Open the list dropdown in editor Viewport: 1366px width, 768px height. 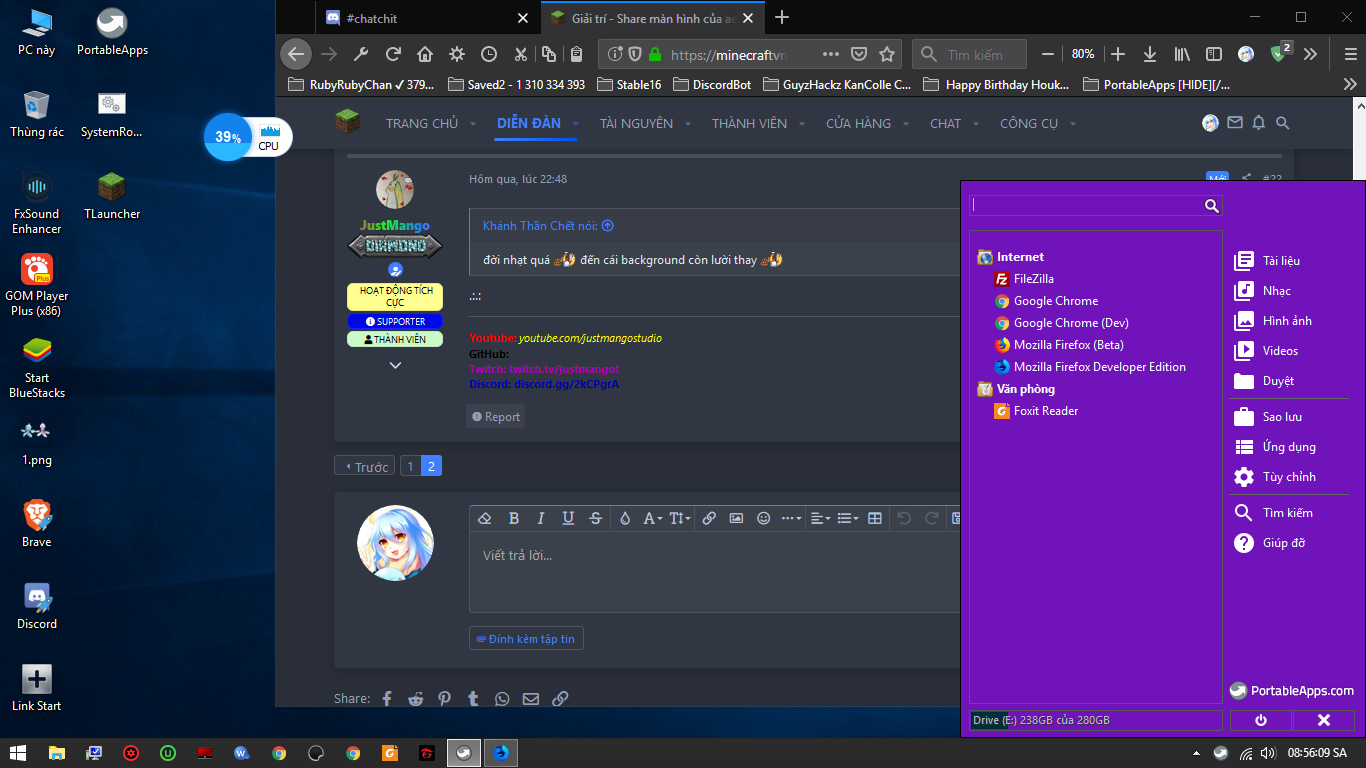click(848, 518)
